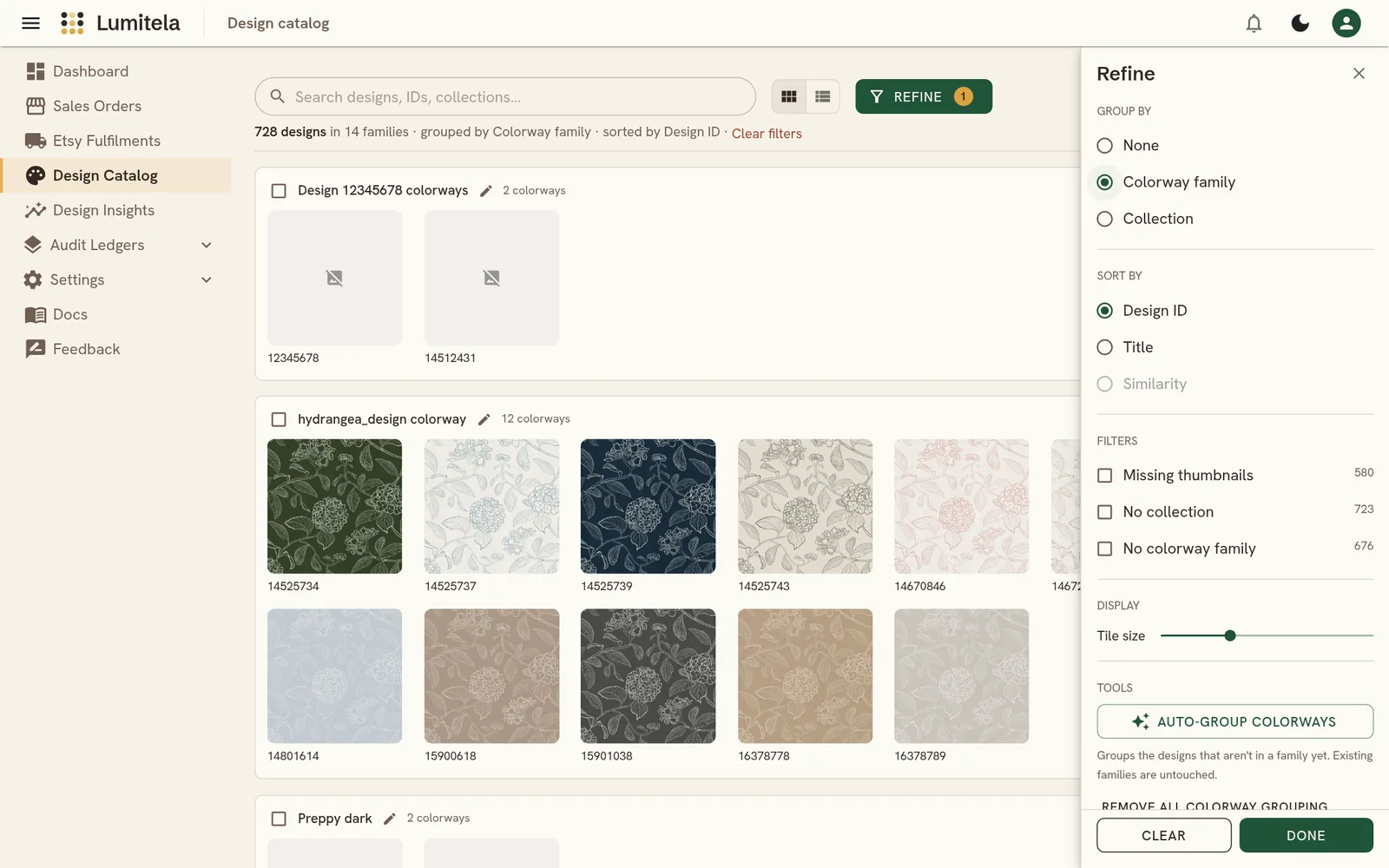This screenshot has width=1389, height=868.
Task: Enable the No collection filter
Action: pyautogui.click(x=1104, y=512)
